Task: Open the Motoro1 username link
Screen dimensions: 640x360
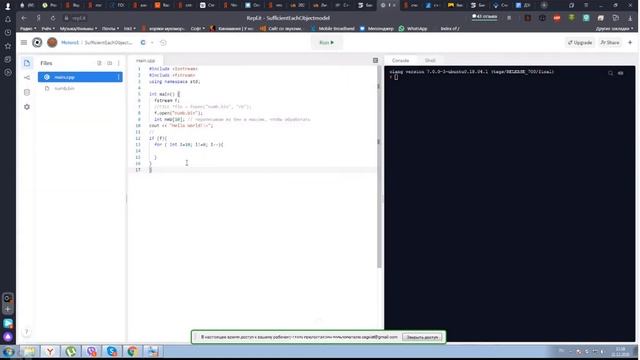Action: point(70,42)
